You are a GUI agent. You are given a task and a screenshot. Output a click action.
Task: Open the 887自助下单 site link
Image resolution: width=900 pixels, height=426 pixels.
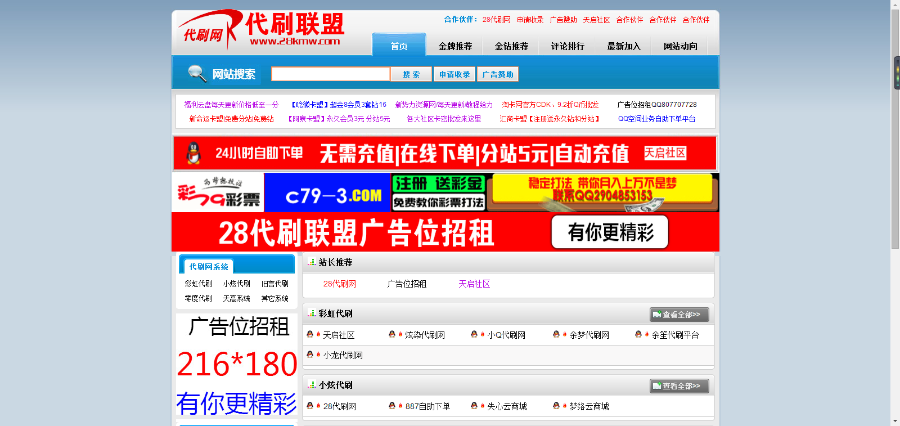428,406
